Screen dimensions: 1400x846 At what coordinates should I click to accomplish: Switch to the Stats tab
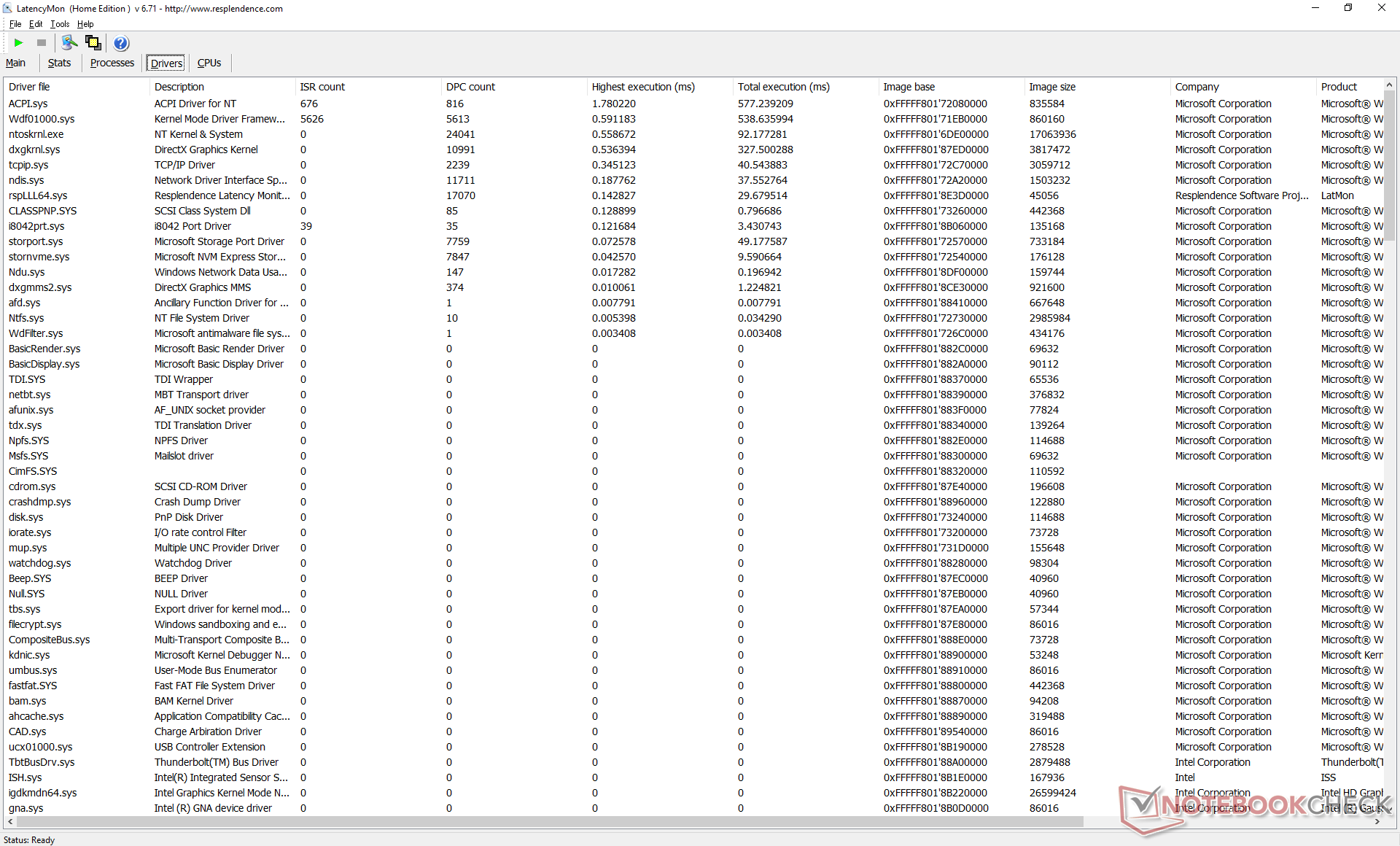(59, 63)
